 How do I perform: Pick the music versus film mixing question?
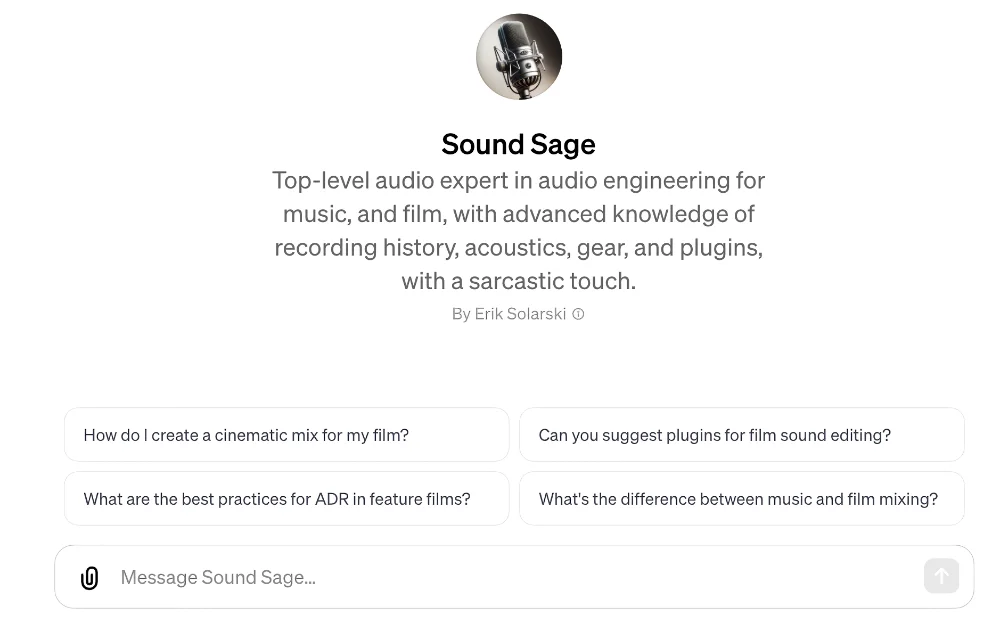[741, 498]
